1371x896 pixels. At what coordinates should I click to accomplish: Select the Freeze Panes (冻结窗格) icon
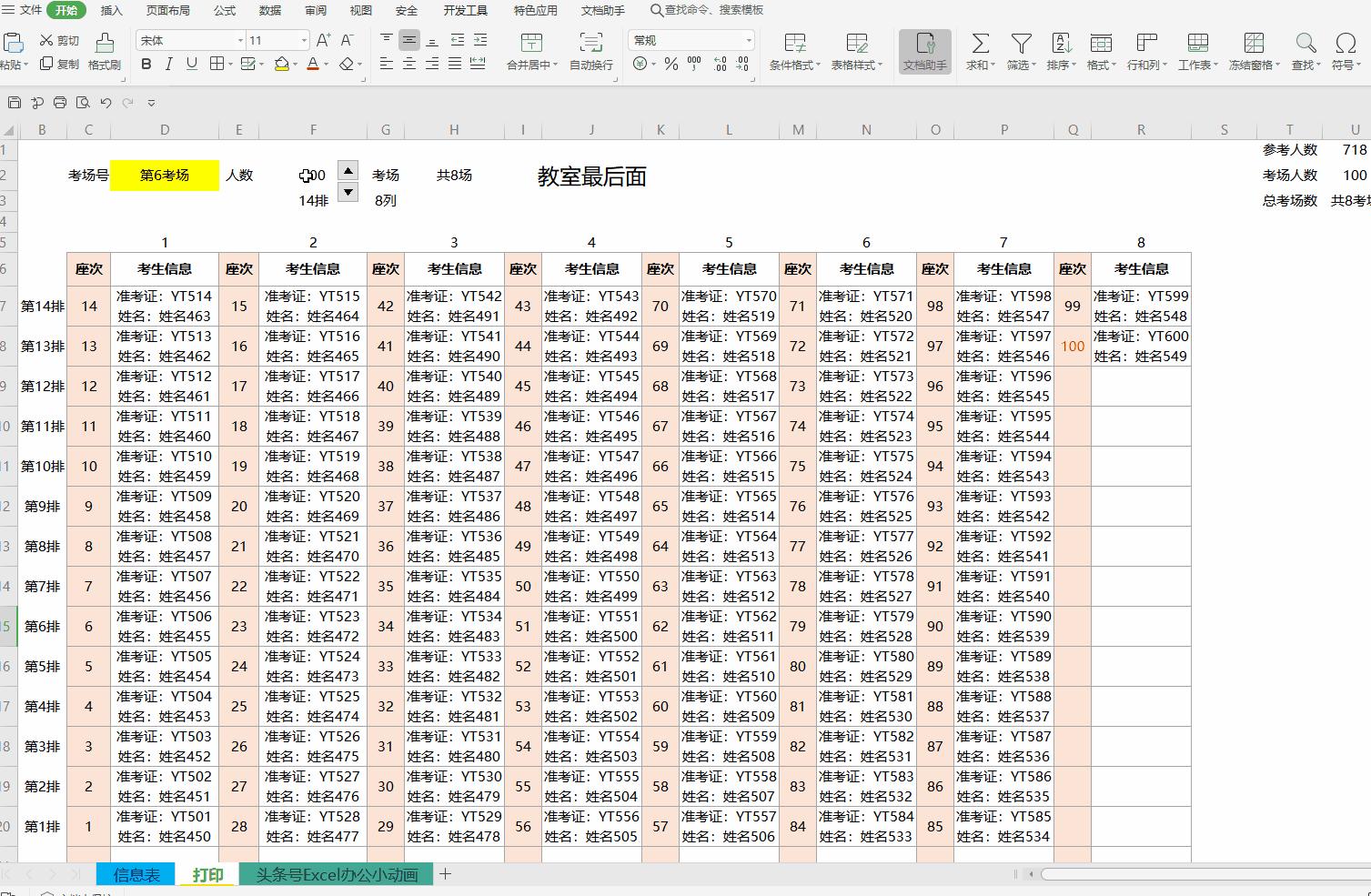[1253, 52]
